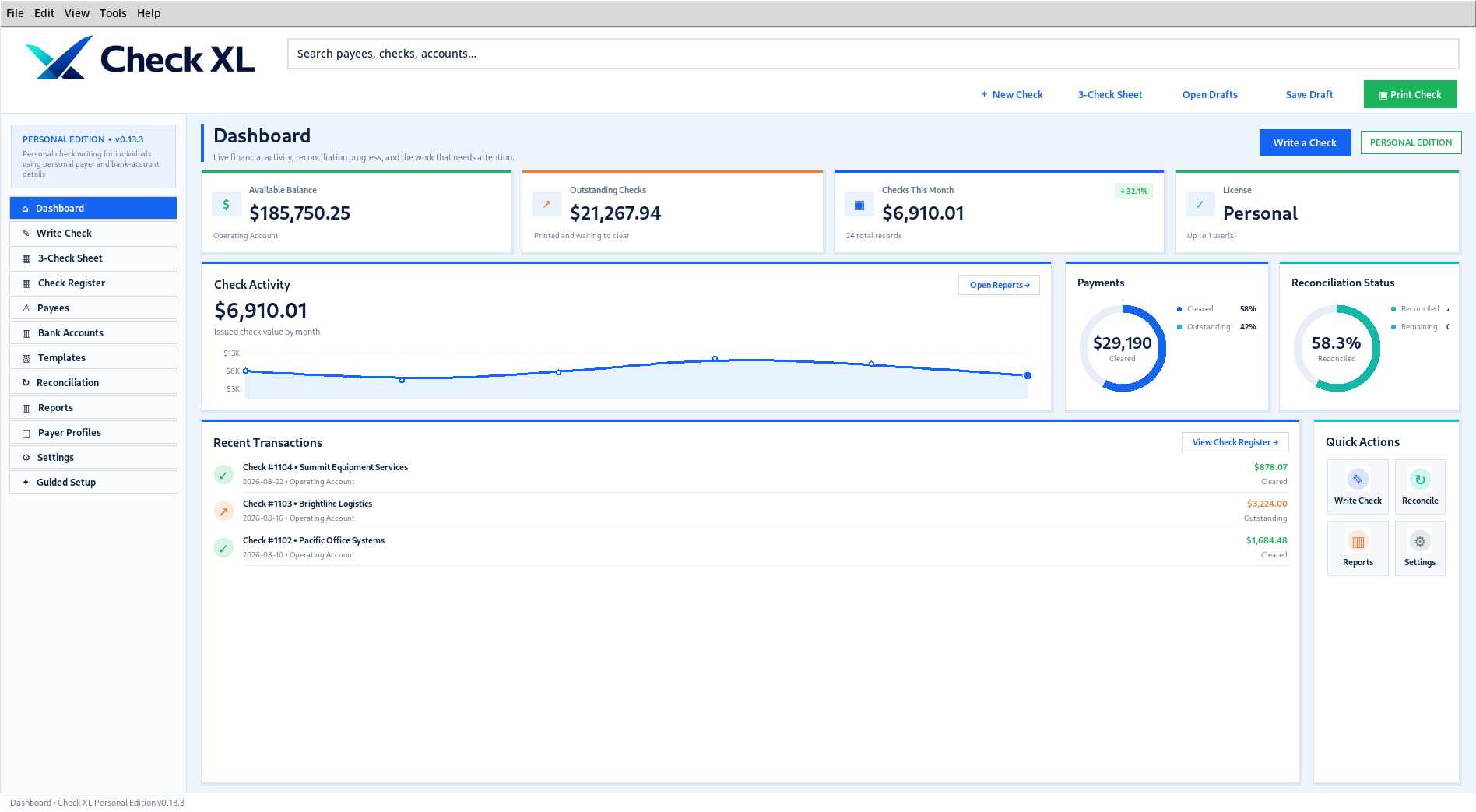Screen dimensions: 1476x812
Task: Click the Available Balance dollar icon
Action: tap(226, 205)
